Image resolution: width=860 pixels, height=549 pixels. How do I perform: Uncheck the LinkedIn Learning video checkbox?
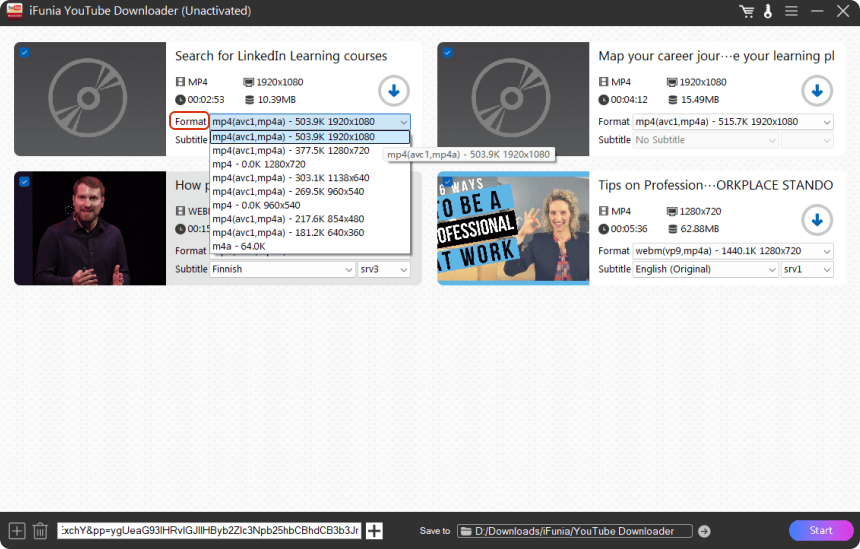pos(24,53)
